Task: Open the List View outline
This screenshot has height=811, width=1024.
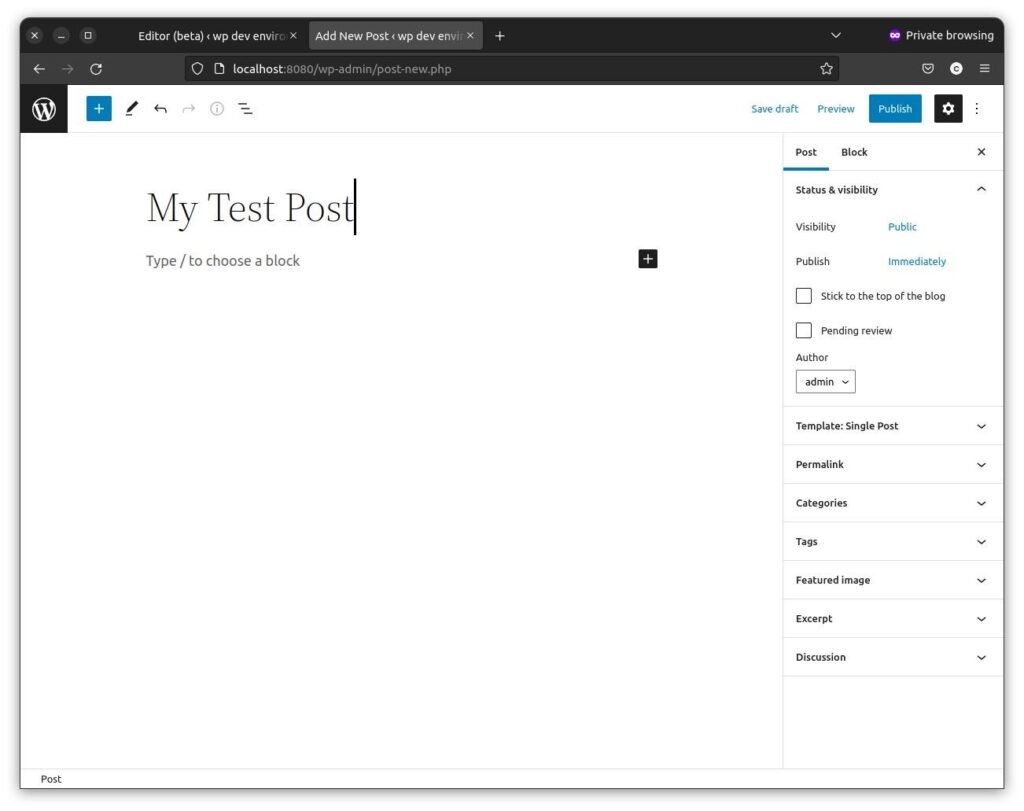Action: [x=246, y=109]
